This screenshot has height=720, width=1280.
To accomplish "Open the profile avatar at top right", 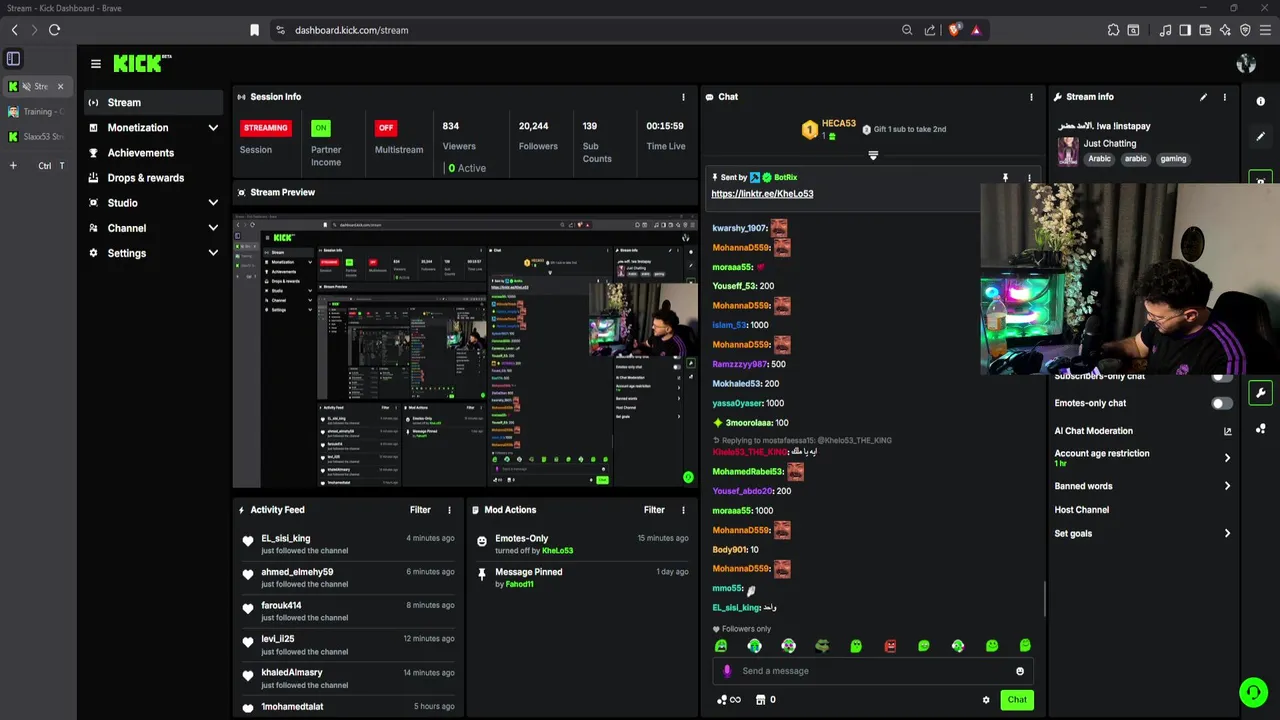I will pyautogui.click(x=1246, y=64).
